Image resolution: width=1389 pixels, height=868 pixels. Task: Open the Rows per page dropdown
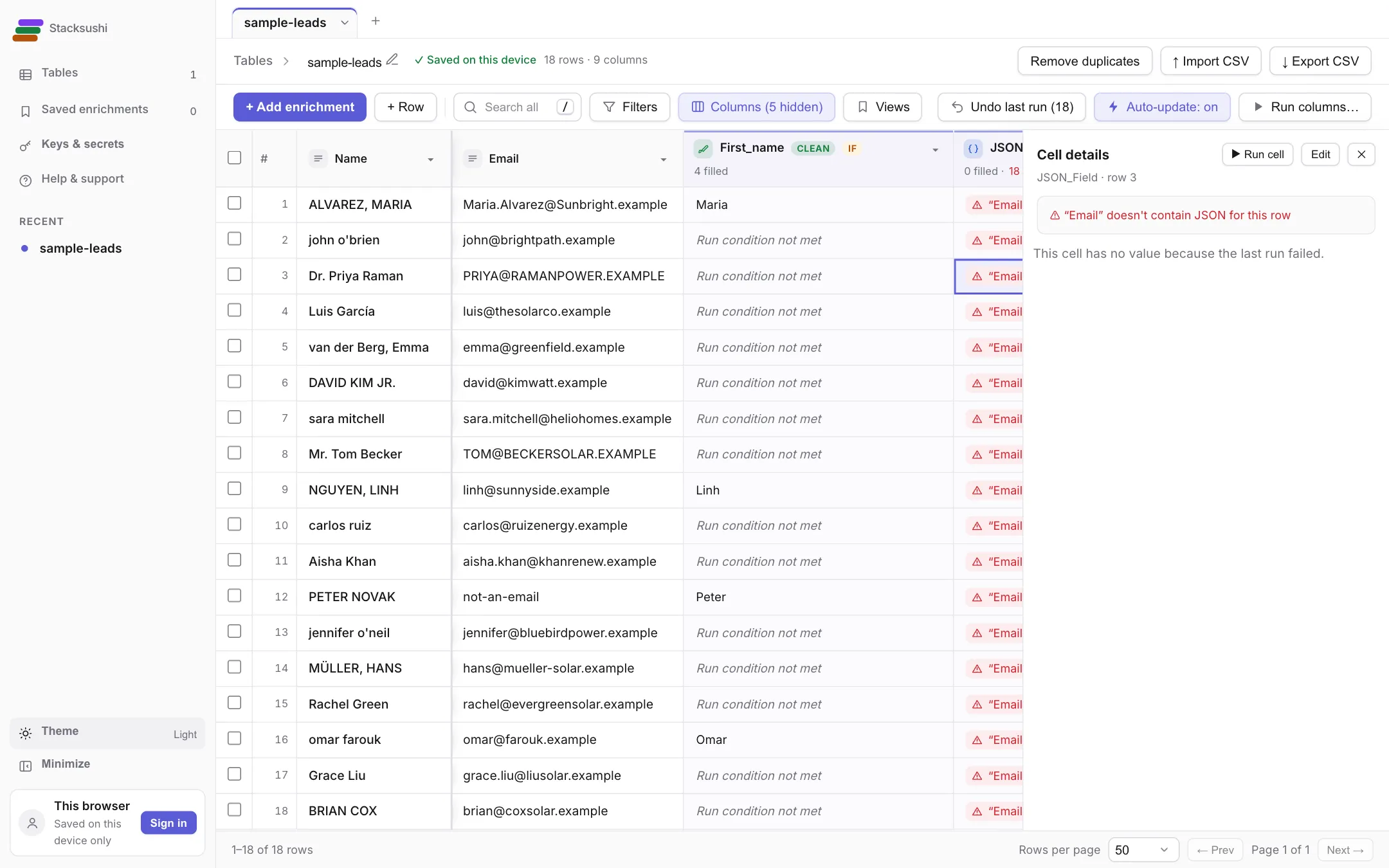[x=1143, y=850]
